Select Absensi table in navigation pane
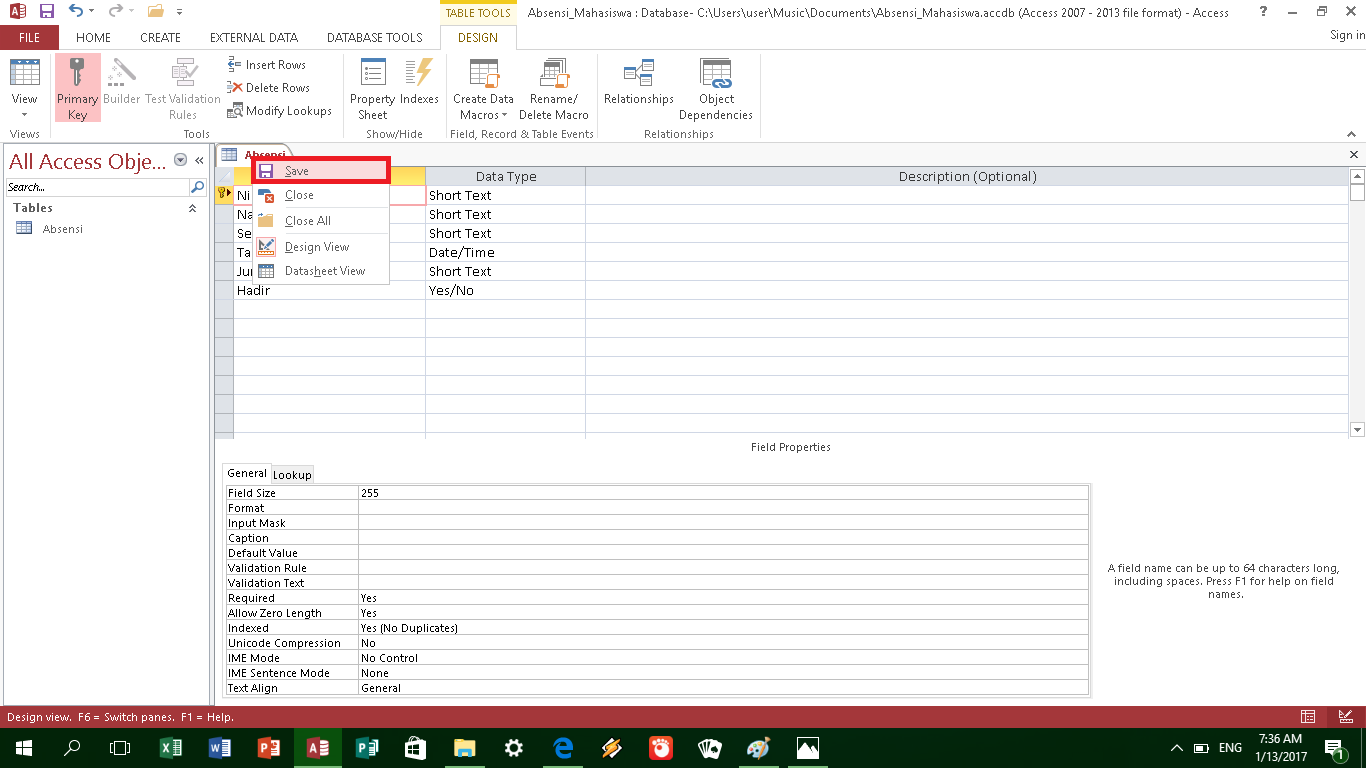The height and width of the screenshot is (768, 1366). (x=63, y=229)
